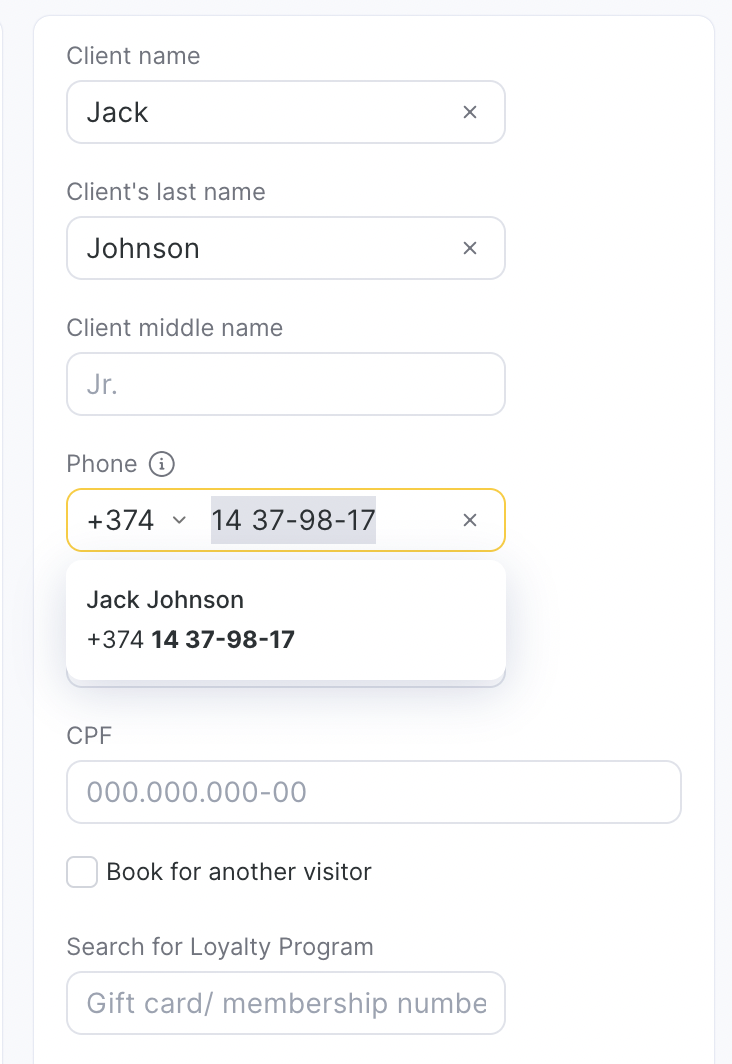The width and height of the screenshot is (732, 1064).
Task: Expand the +374 country code dropdown arrow
Action: pos(180,520)
